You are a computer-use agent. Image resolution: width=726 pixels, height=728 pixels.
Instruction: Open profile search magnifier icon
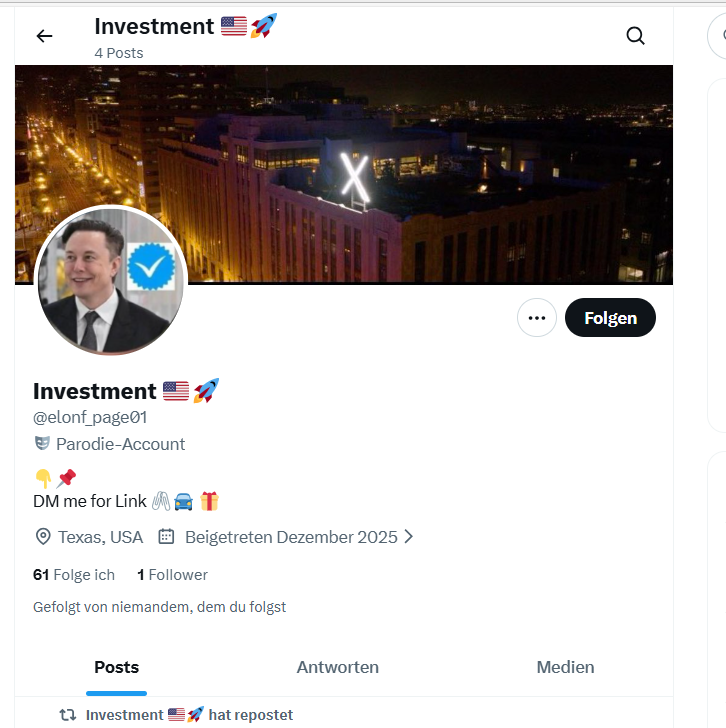[635, 37]
